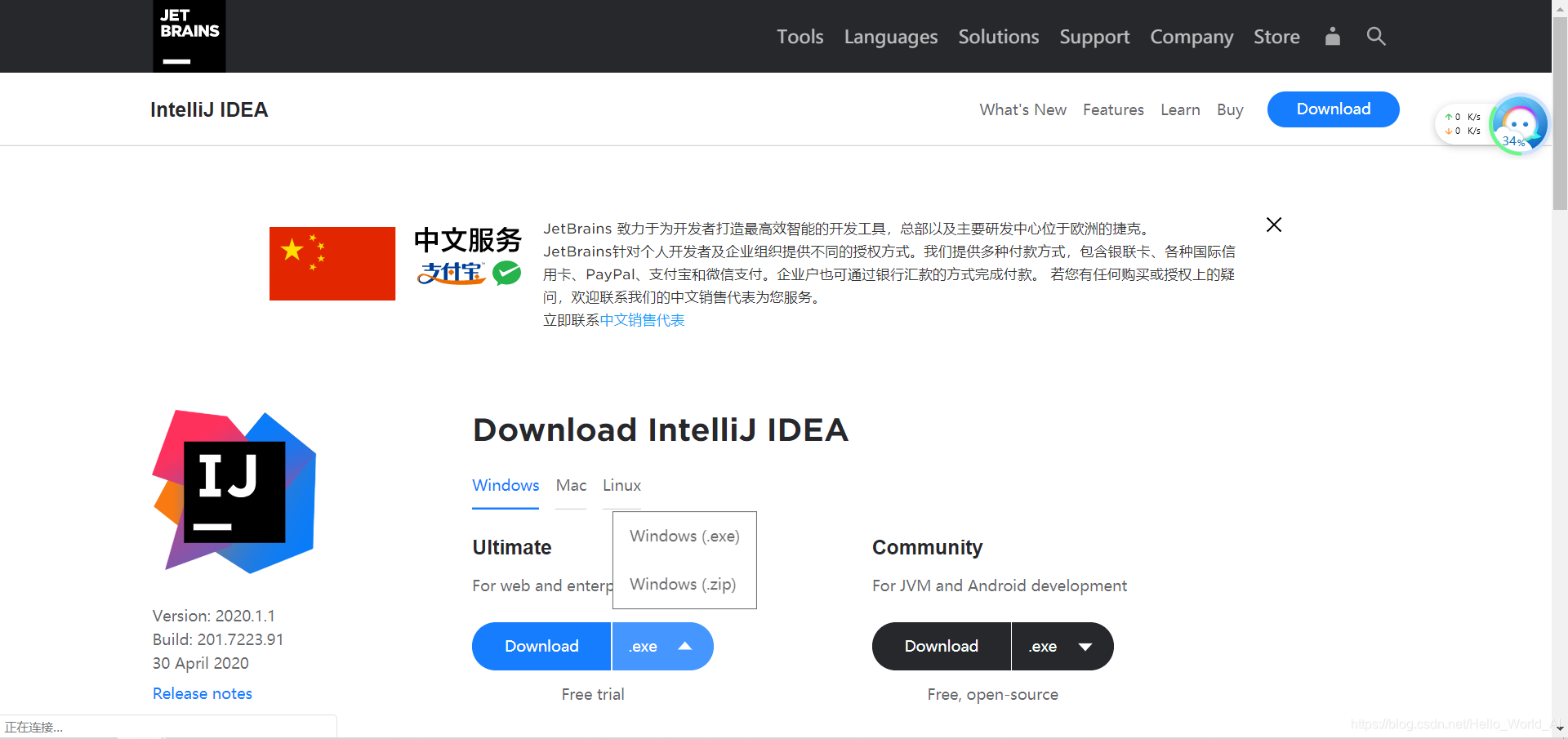This screenshot has height=739, width=1568.
Task: Click the IntelliJ IDEA IJ logo
Action: coord(234,492)
